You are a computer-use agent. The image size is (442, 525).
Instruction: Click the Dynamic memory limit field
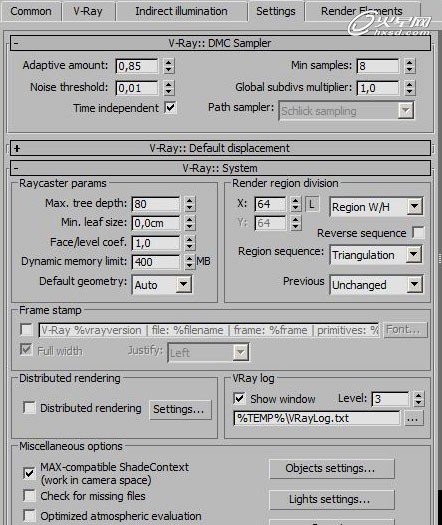pos(156,262)
